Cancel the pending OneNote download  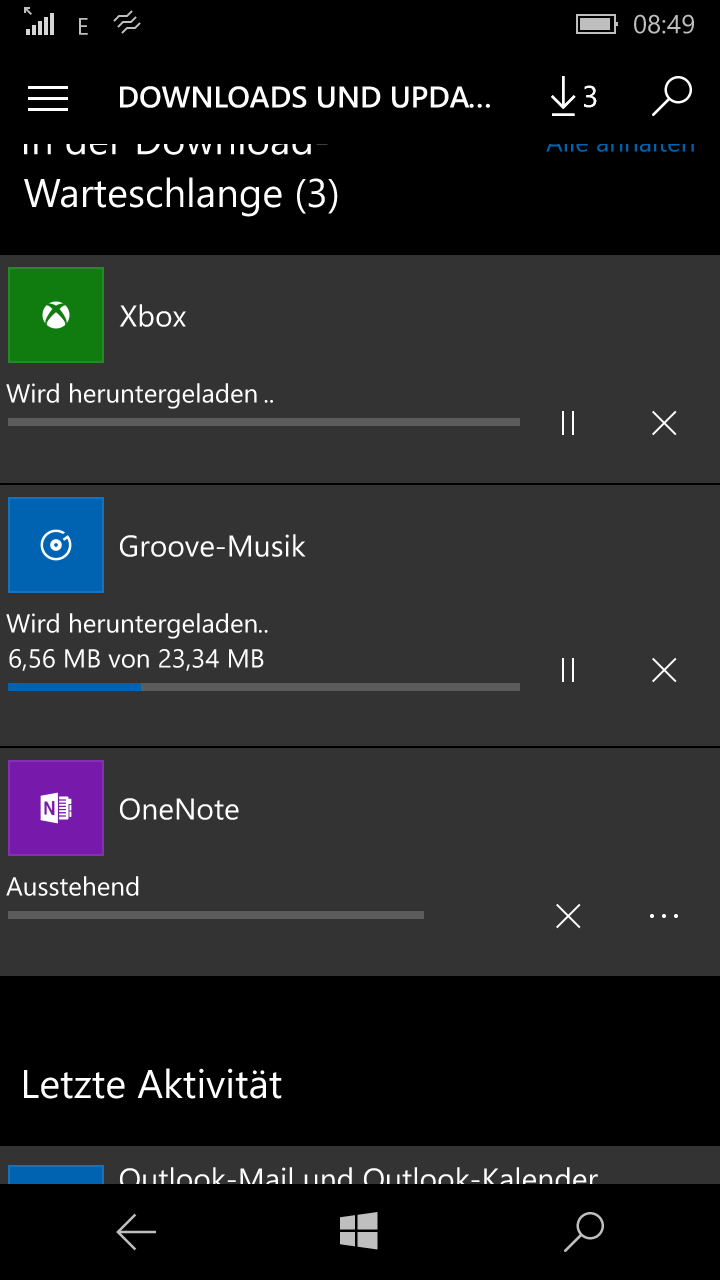tap(568, 916)
